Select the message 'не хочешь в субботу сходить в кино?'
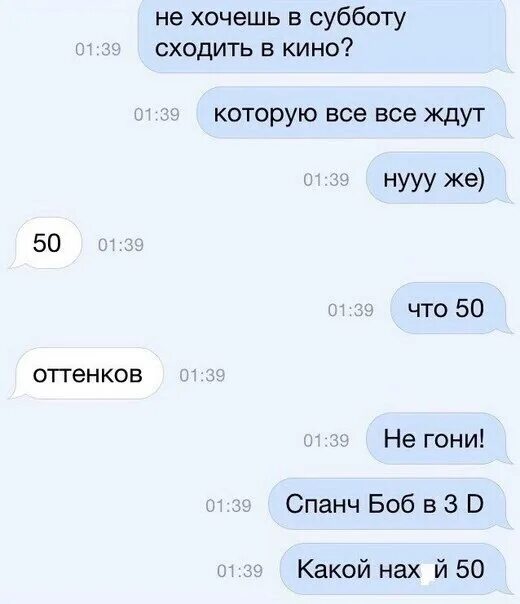Viewport: 520px width, 604px height. click(x=323, y=35)
